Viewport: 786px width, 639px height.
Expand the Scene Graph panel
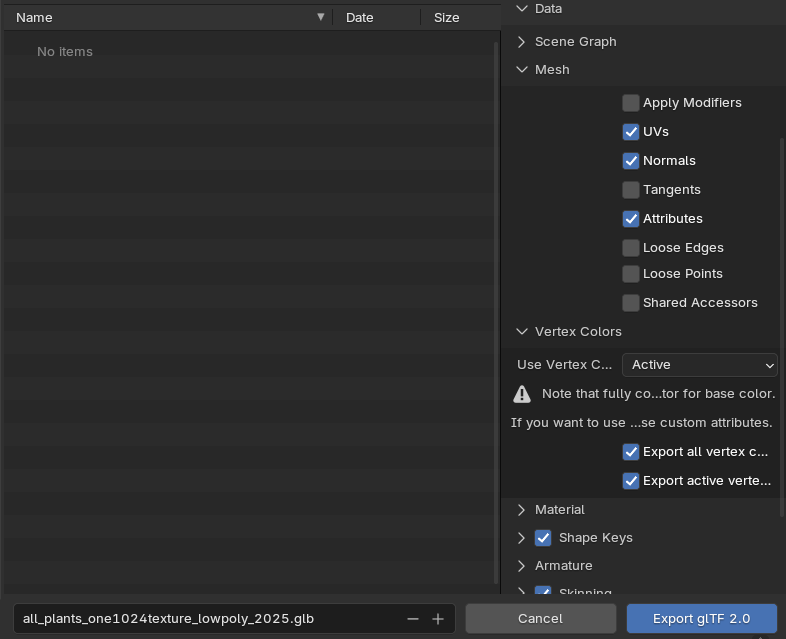(x=522, y=42)
